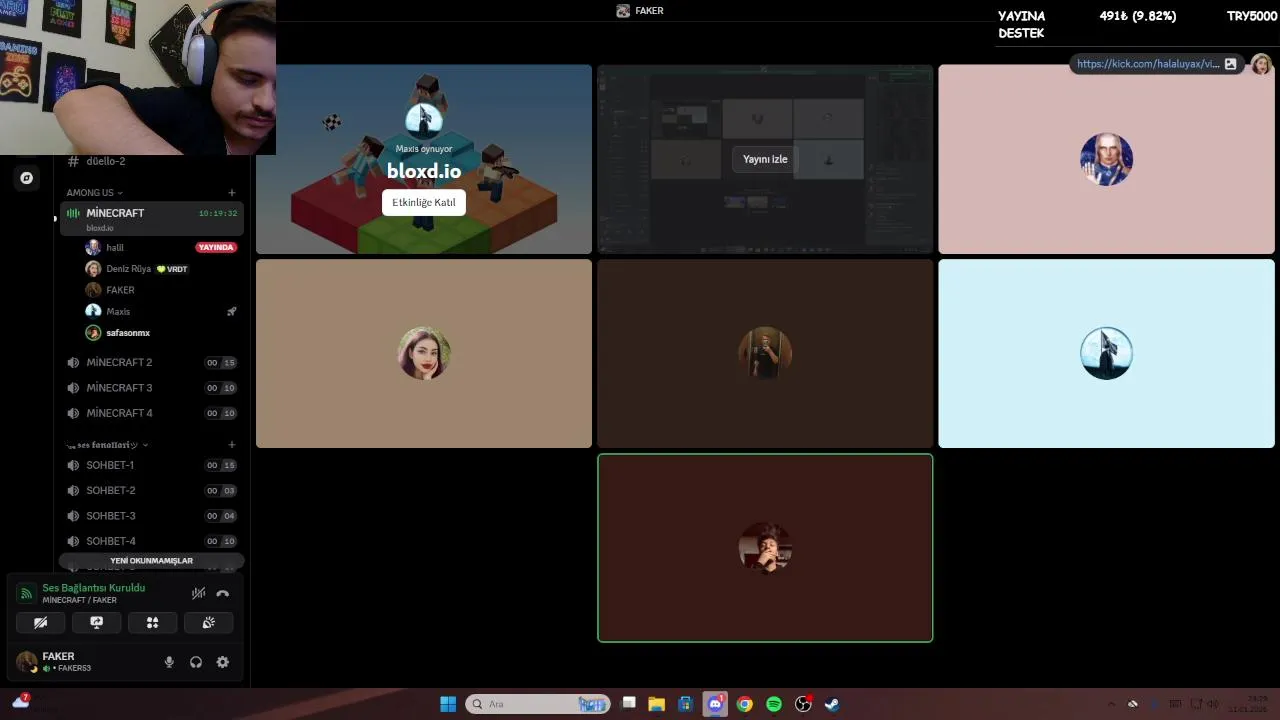1280x720 pixels.
Task: Join the MİNECRAFT 2 voice channel
Action: coord(150,362)
